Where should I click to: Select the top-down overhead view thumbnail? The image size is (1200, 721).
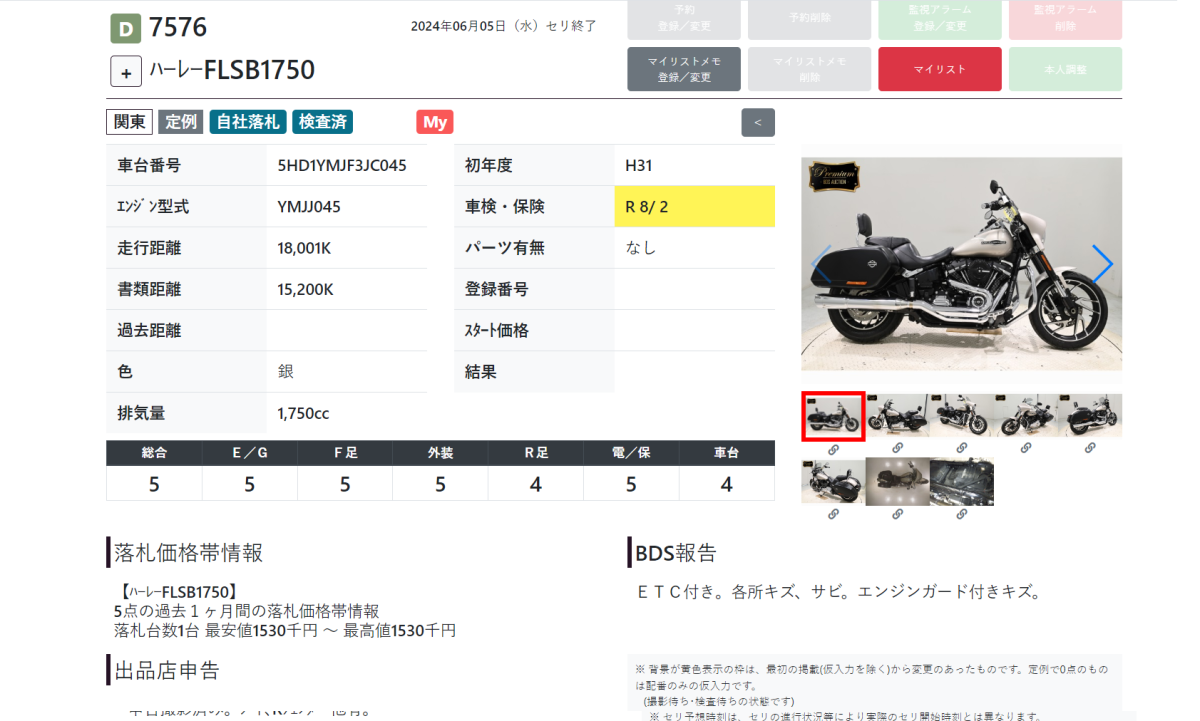[x=897, y=480]
